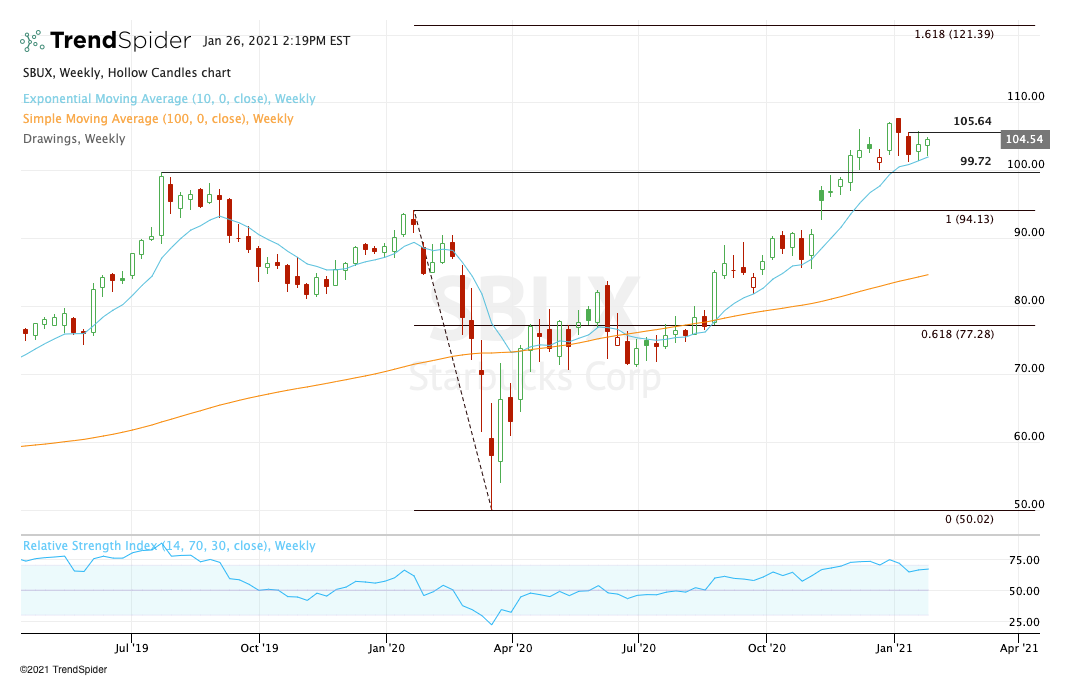Click the Fibonacci 0 (50.02) label
This screenshot has width=1070, height=679.
[970, 519]
